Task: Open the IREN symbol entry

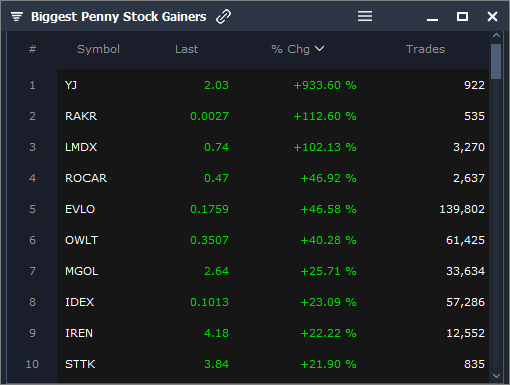Action: (79, 333)
